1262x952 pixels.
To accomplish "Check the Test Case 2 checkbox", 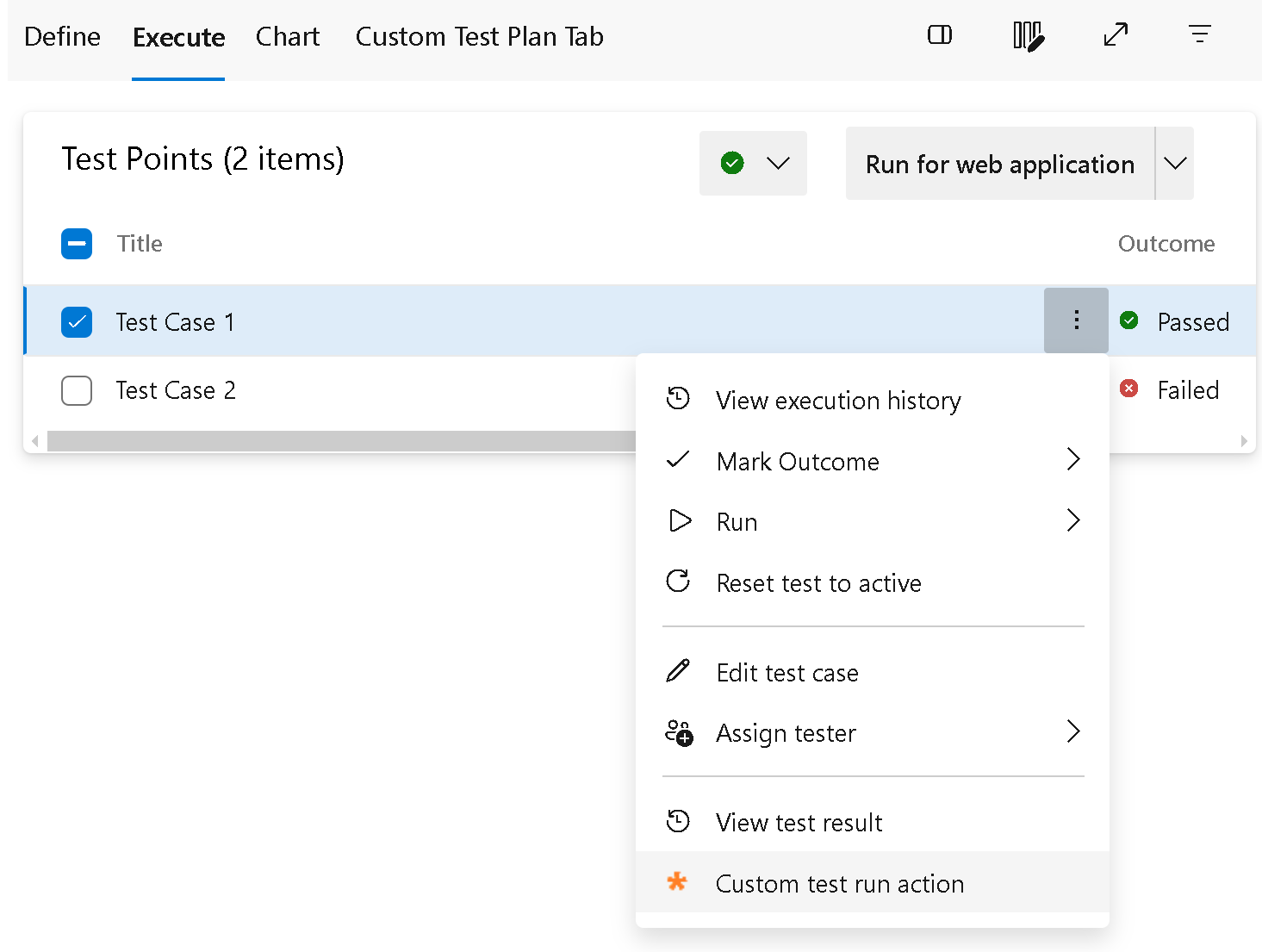I will (77, 390).
